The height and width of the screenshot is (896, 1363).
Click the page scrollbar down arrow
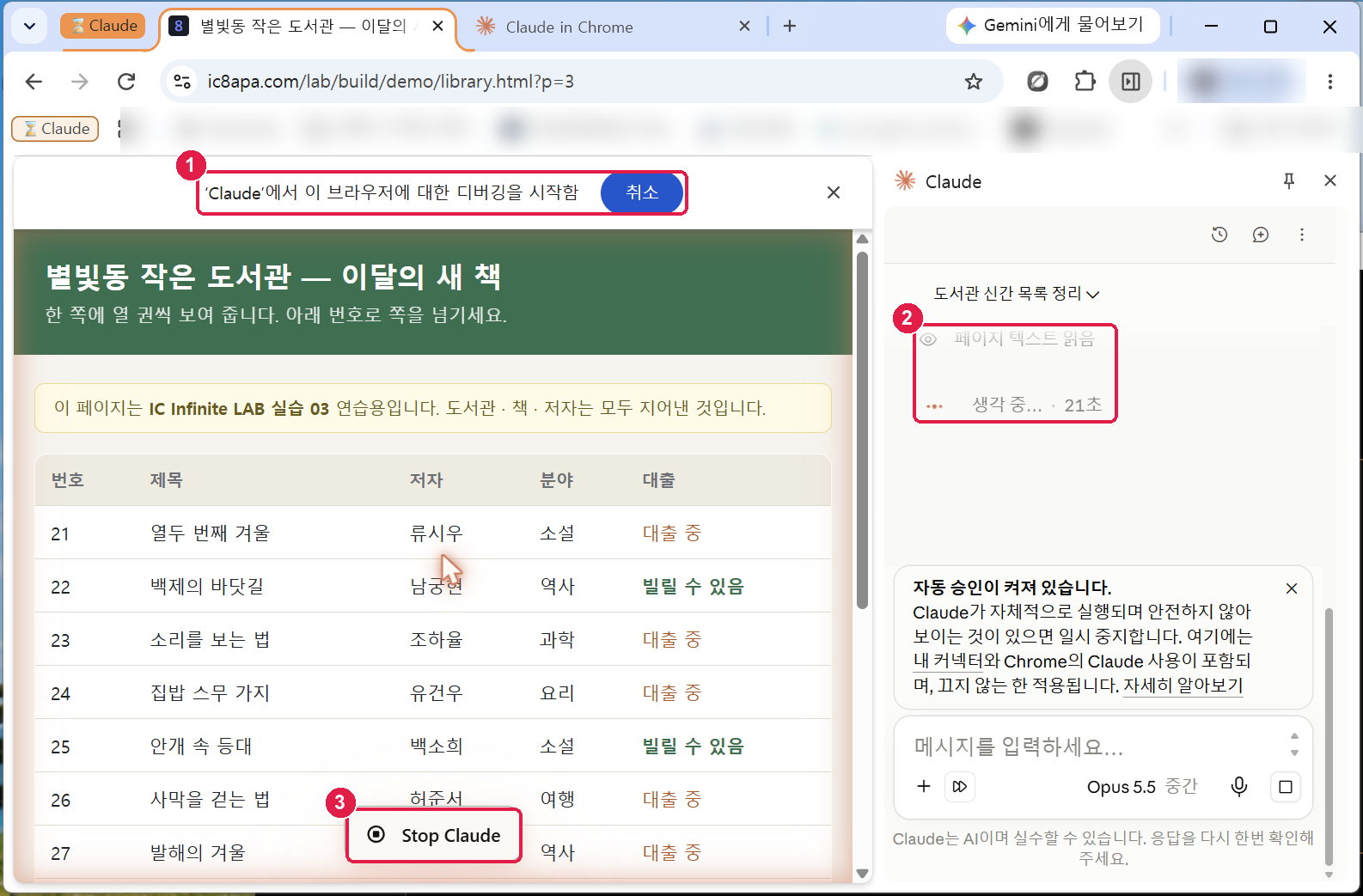click(863, 874)
